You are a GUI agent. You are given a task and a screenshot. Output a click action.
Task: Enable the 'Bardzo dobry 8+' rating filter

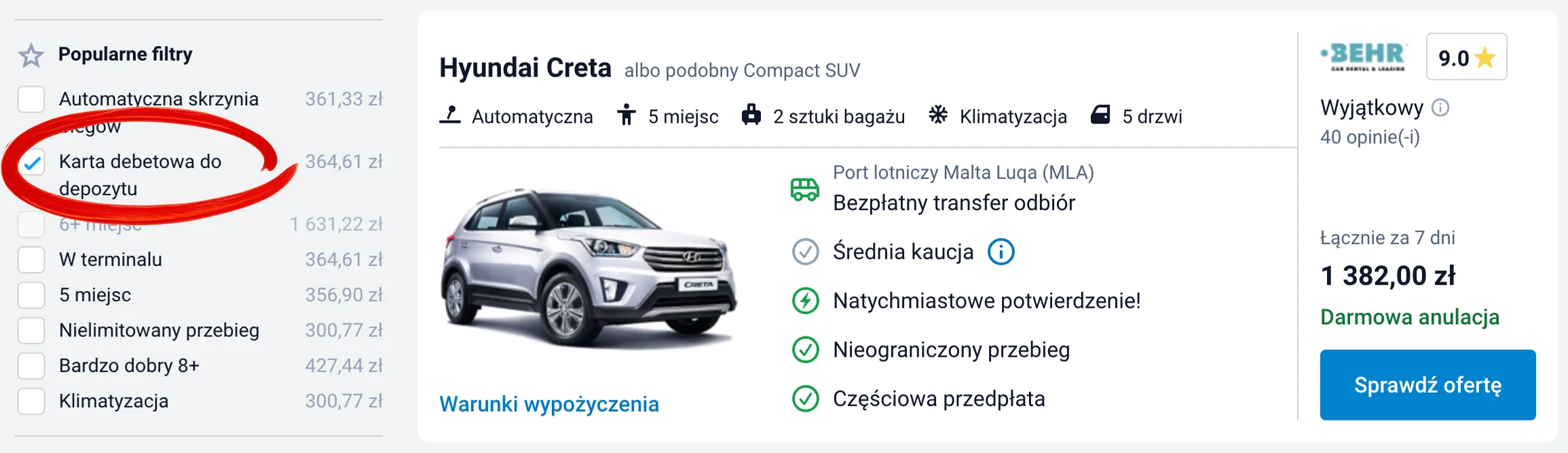click(30, 366)
